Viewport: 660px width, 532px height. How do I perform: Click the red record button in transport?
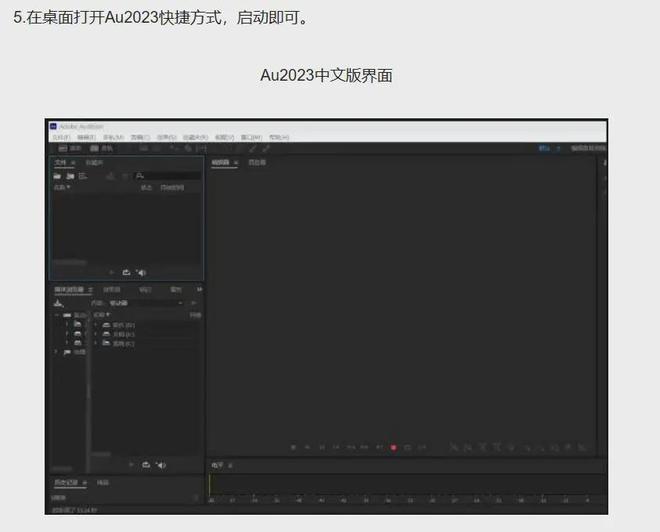pyautogui.click(x=394, y=447)
